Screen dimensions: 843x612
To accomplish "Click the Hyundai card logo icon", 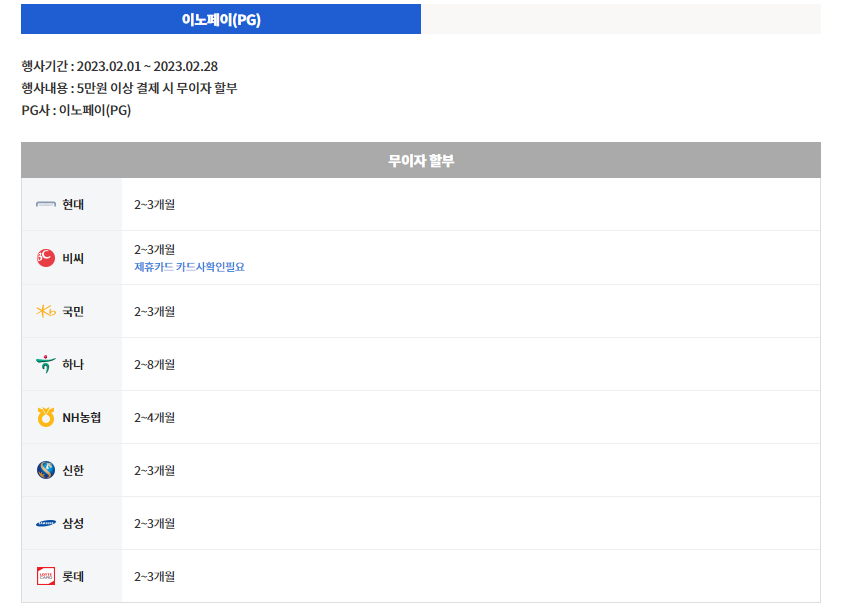I will (46, 204).
